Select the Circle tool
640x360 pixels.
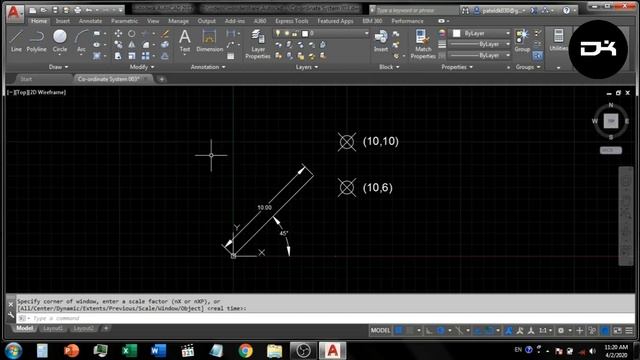(60, 41)
